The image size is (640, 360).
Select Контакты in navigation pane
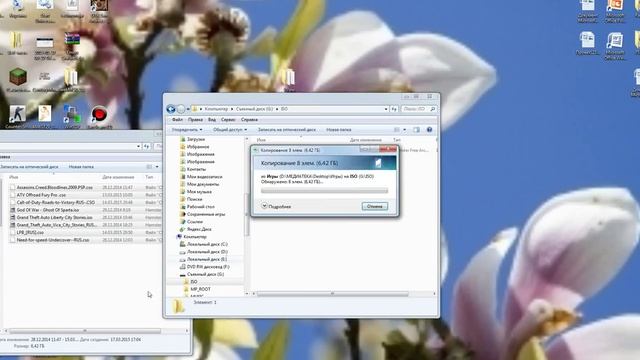coord(196,169)
